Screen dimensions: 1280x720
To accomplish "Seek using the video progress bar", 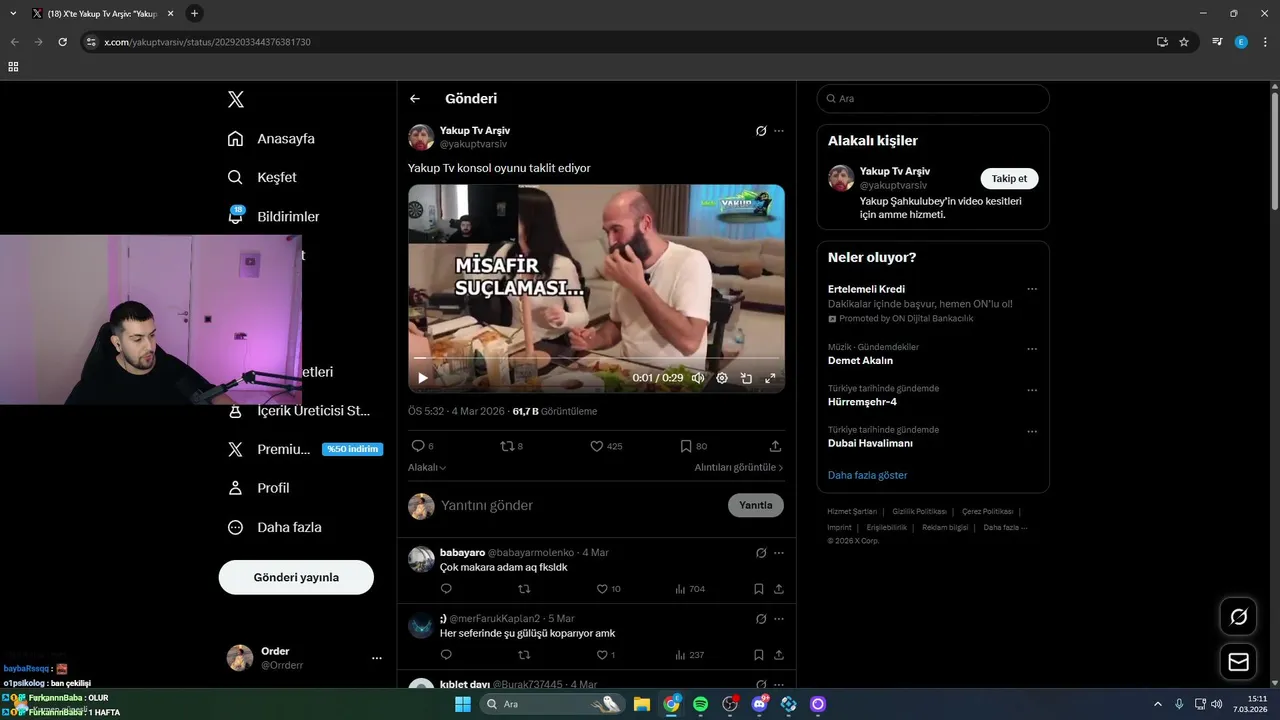I will 596,358.
